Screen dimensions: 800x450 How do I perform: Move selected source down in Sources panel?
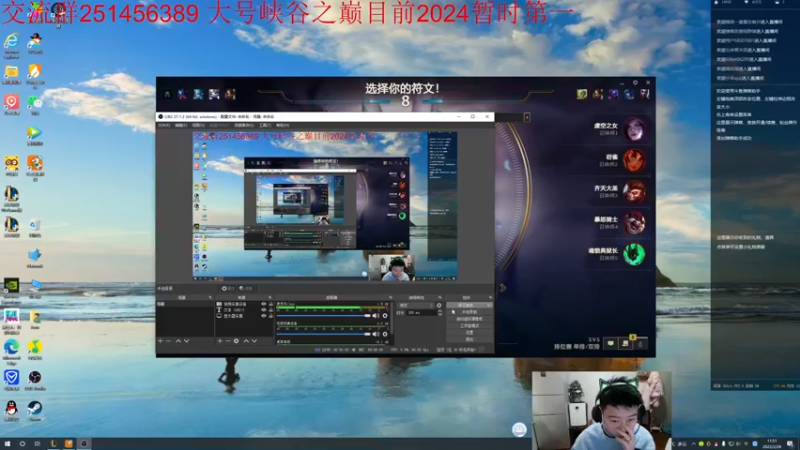(x=255, y=341)
